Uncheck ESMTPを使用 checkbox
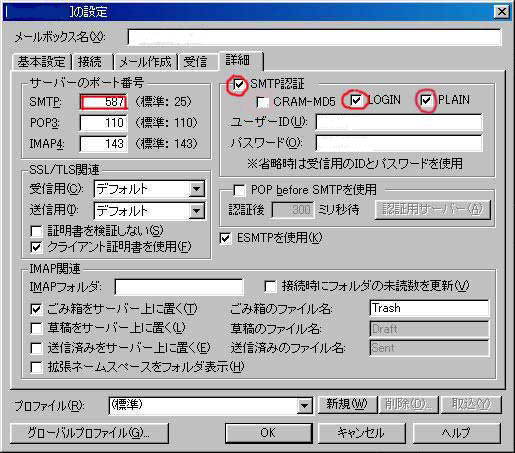Screen dimensions: 515x453 [x=225, y=238]
